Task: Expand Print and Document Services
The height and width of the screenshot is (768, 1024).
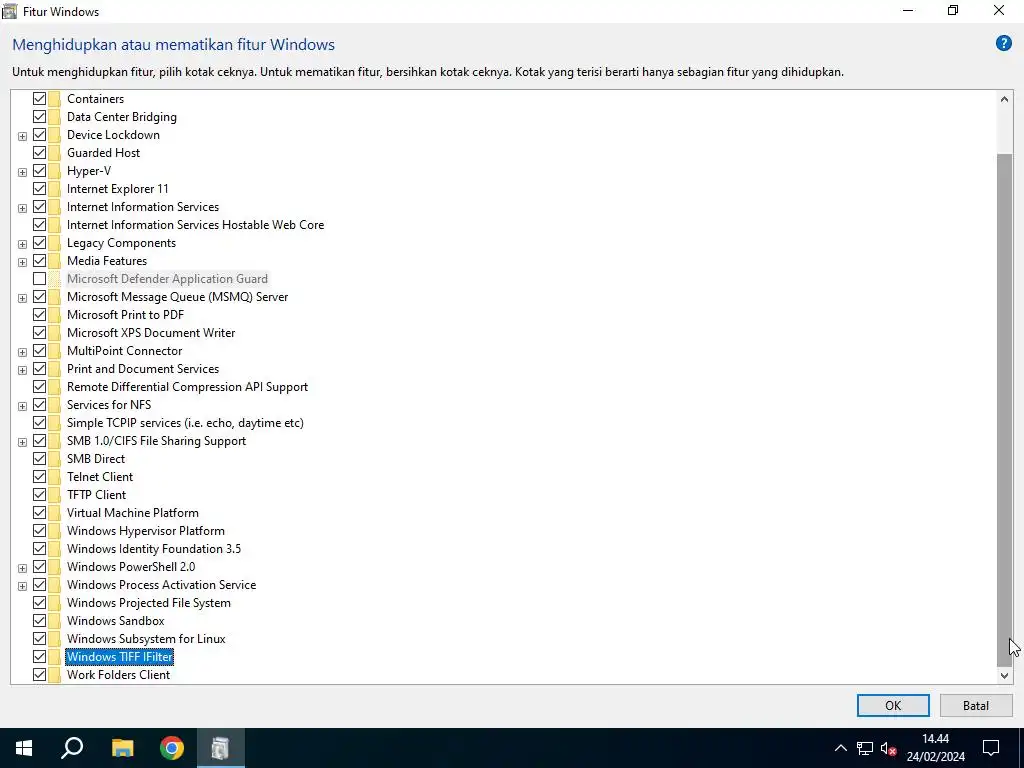Action: 22,370
